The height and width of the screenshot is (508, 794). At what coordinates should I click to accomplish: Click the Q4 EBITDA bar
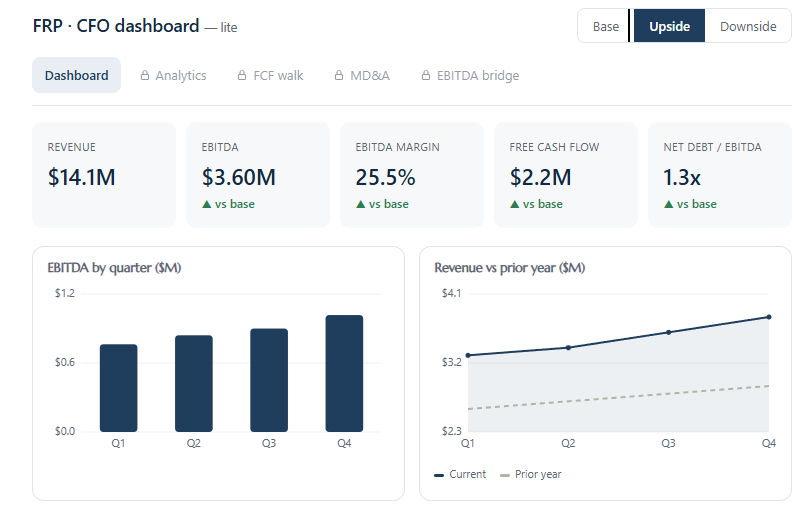pyautogui.click(x=344, y=373)
